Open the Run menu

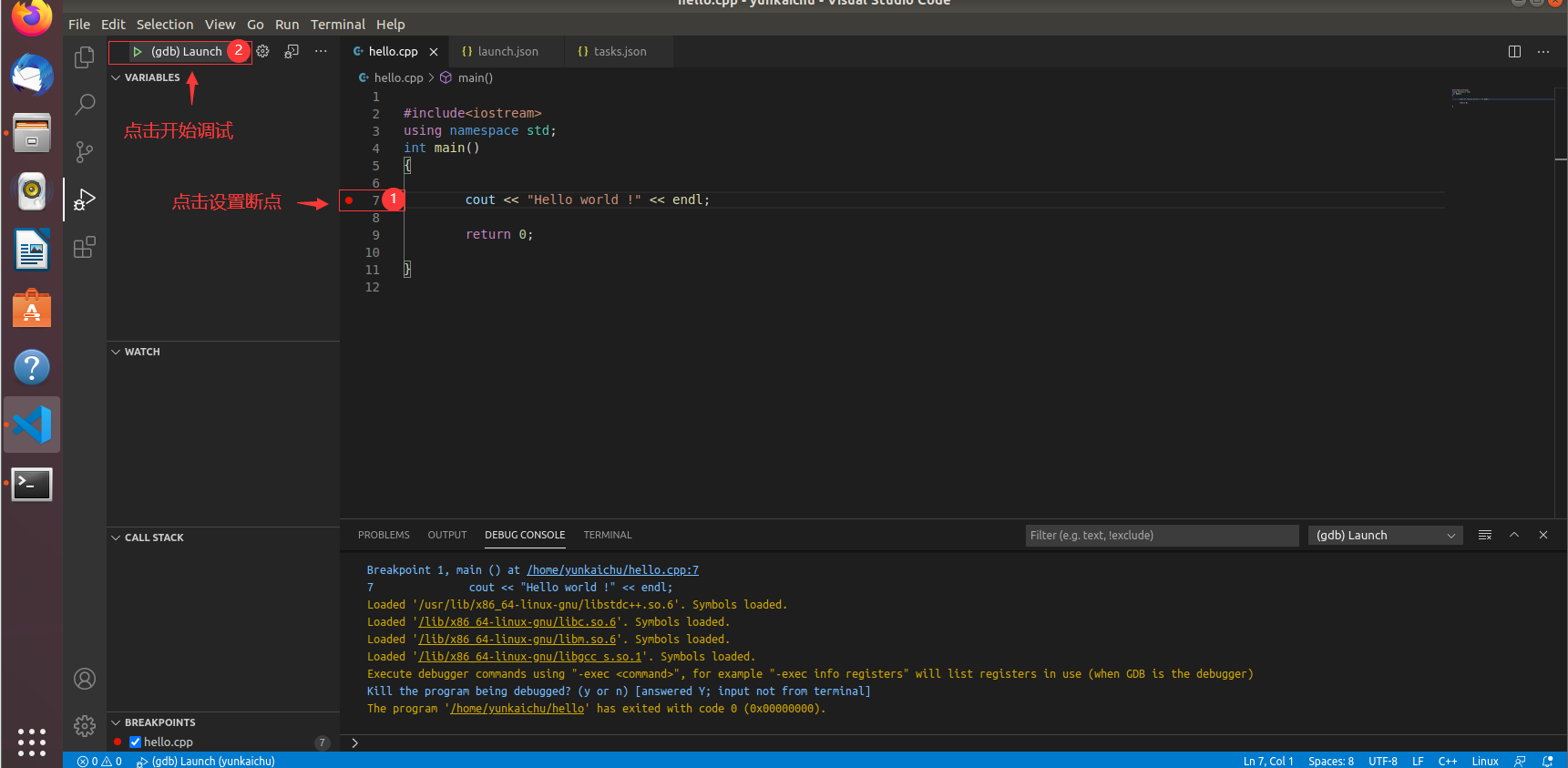click(x=287, y=25)
